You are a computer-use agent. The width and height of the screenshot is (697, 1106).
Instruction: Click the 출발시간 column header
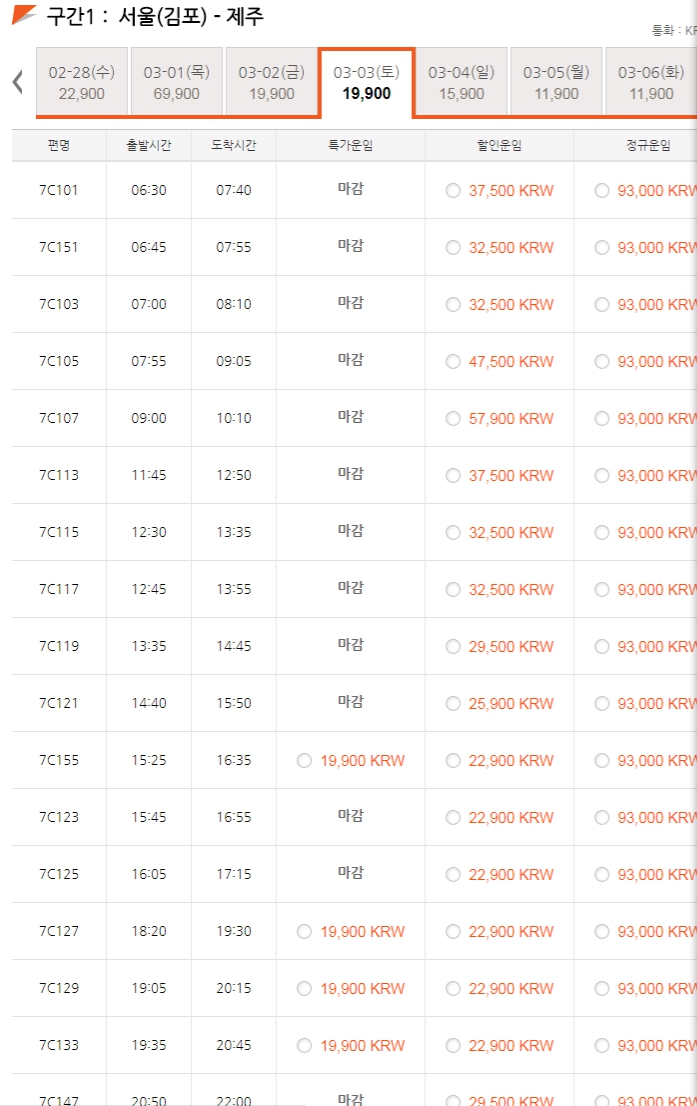pos(149,146)
